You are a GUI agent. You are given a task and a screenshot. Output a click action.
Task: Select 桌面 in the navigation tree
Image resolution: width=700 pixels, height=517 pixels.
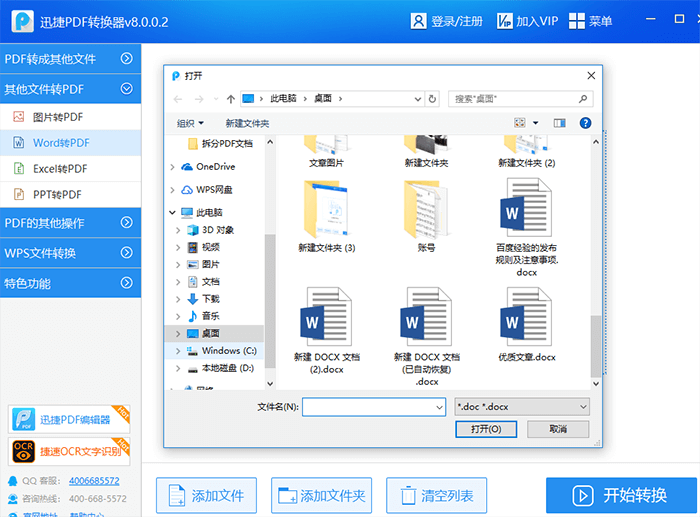point(214,333)
